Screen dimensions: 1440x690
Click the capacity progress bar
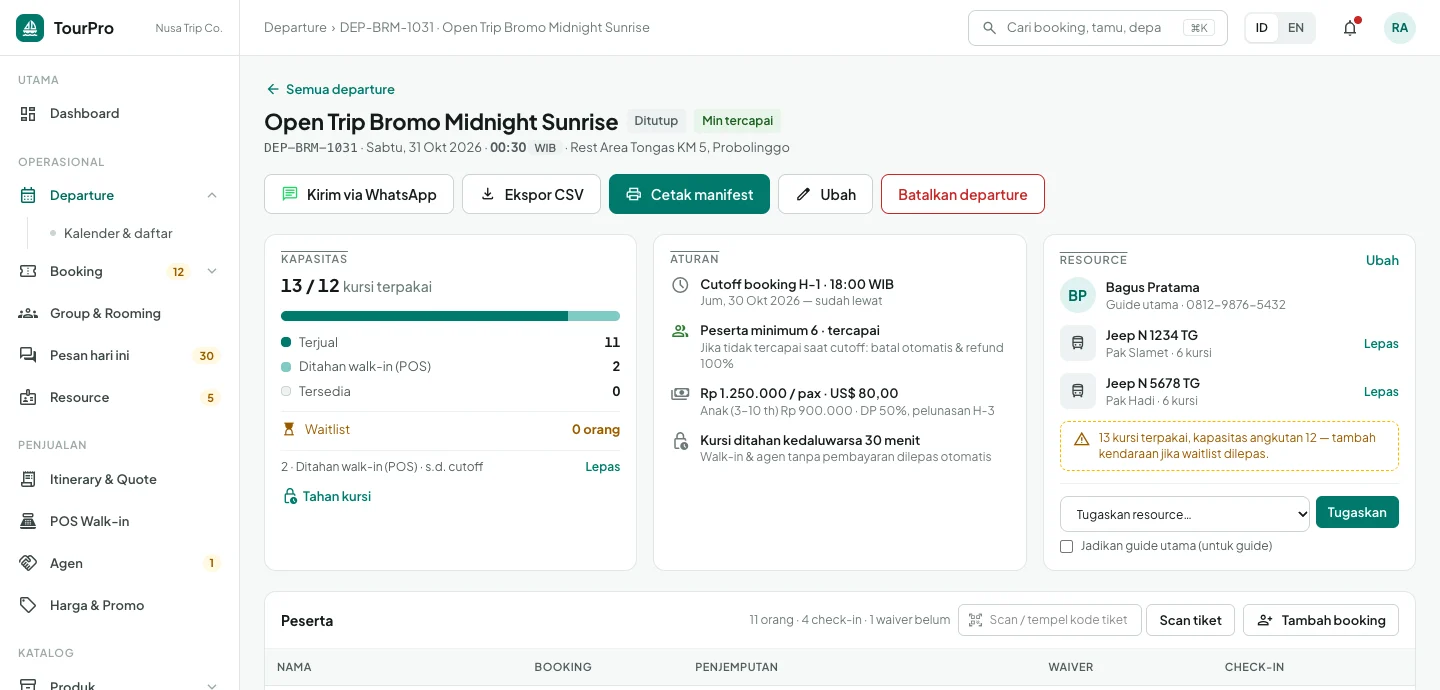[x=450, y=316]
